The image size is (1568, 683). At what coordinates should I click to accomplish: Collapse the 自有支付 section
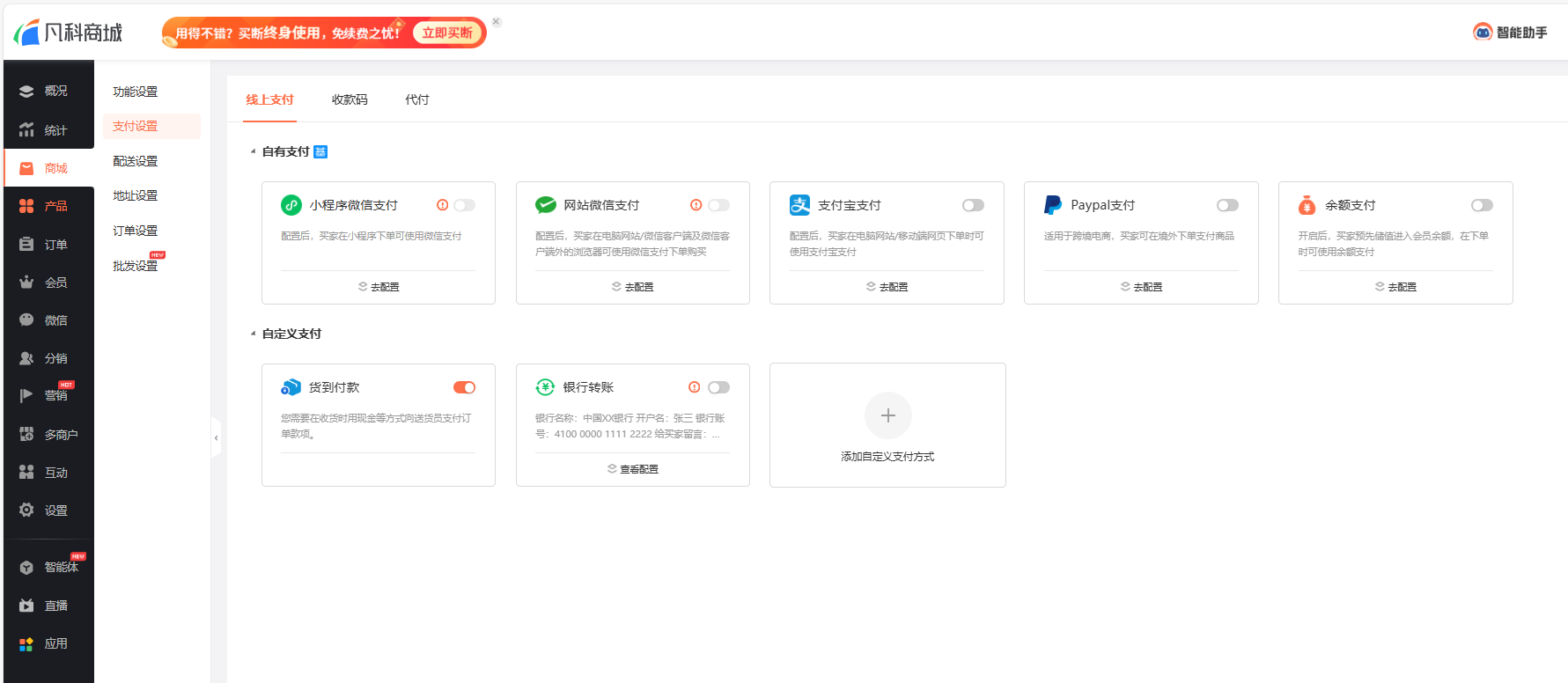click(x=254, y=151)
